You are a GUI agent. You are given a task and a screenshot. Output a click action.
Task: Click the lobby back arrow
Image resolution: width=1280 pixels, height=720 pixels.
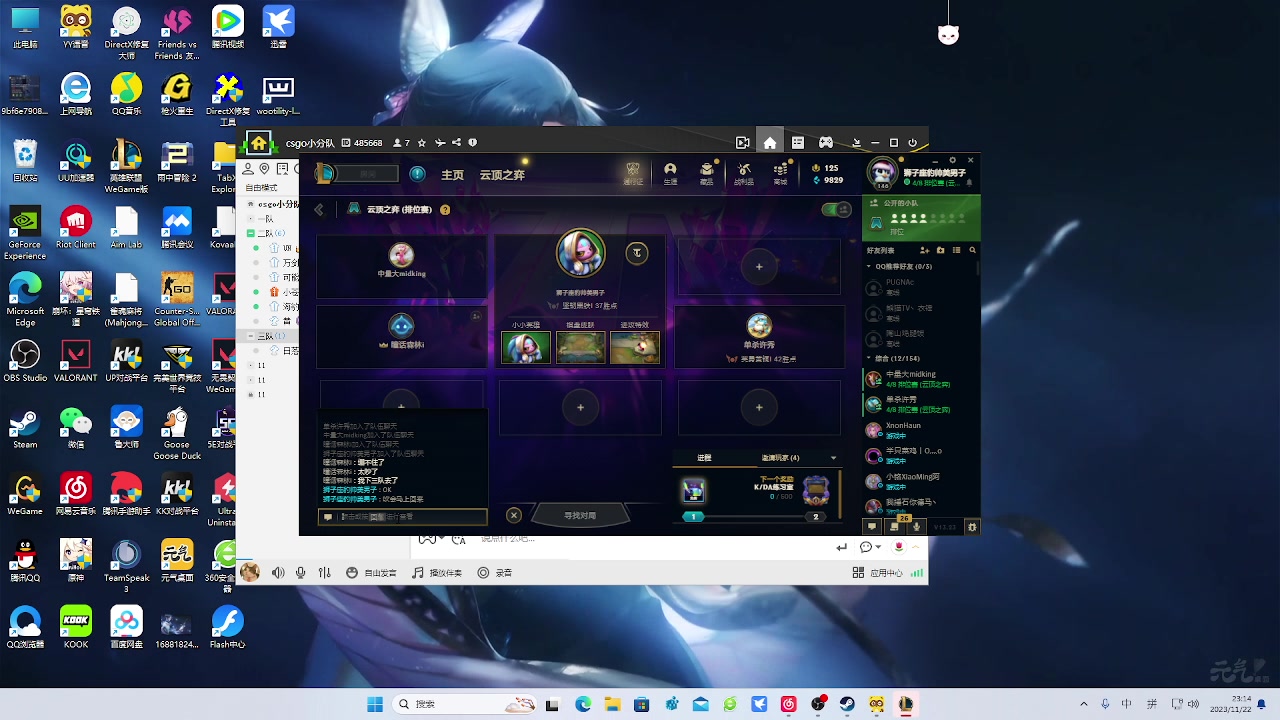click(x=319, y=210)
